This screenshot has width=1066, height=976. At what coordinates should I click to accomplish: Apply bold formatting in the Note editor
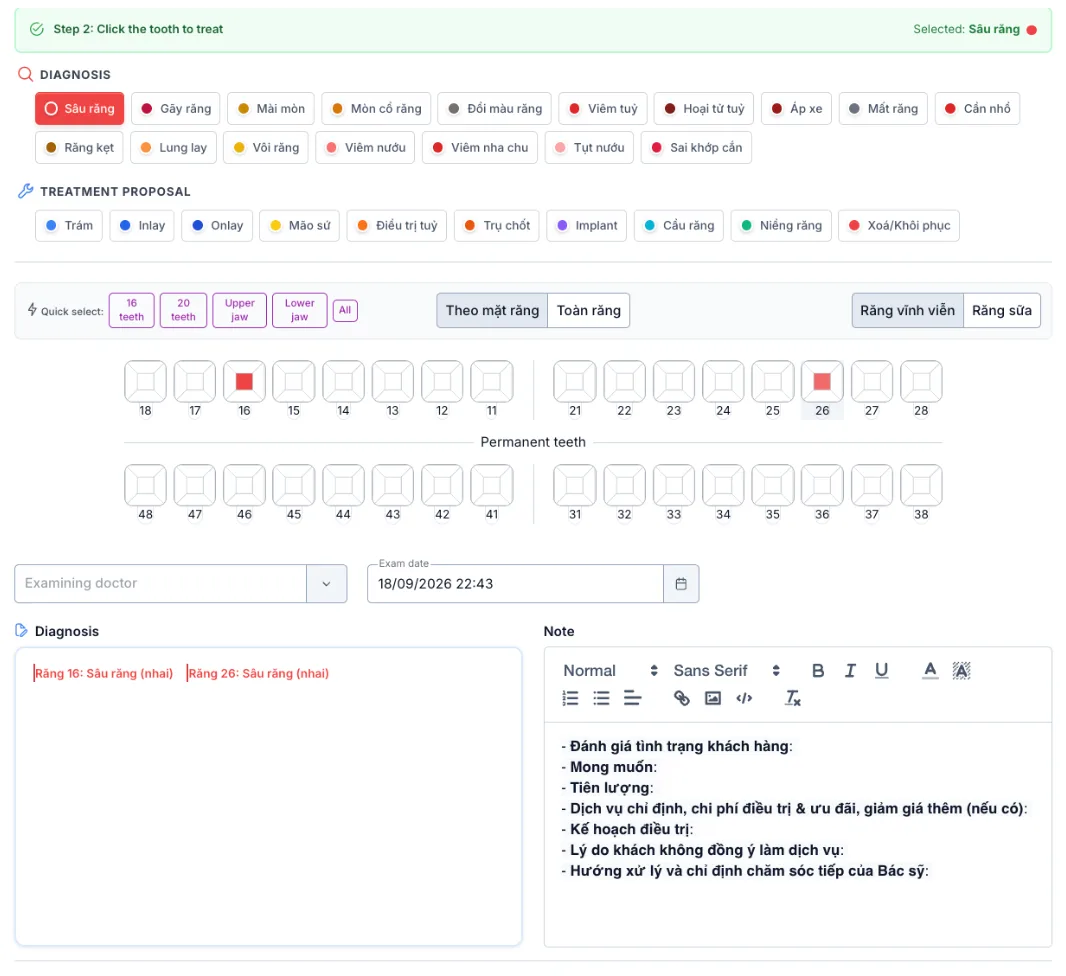coord(818,671)
